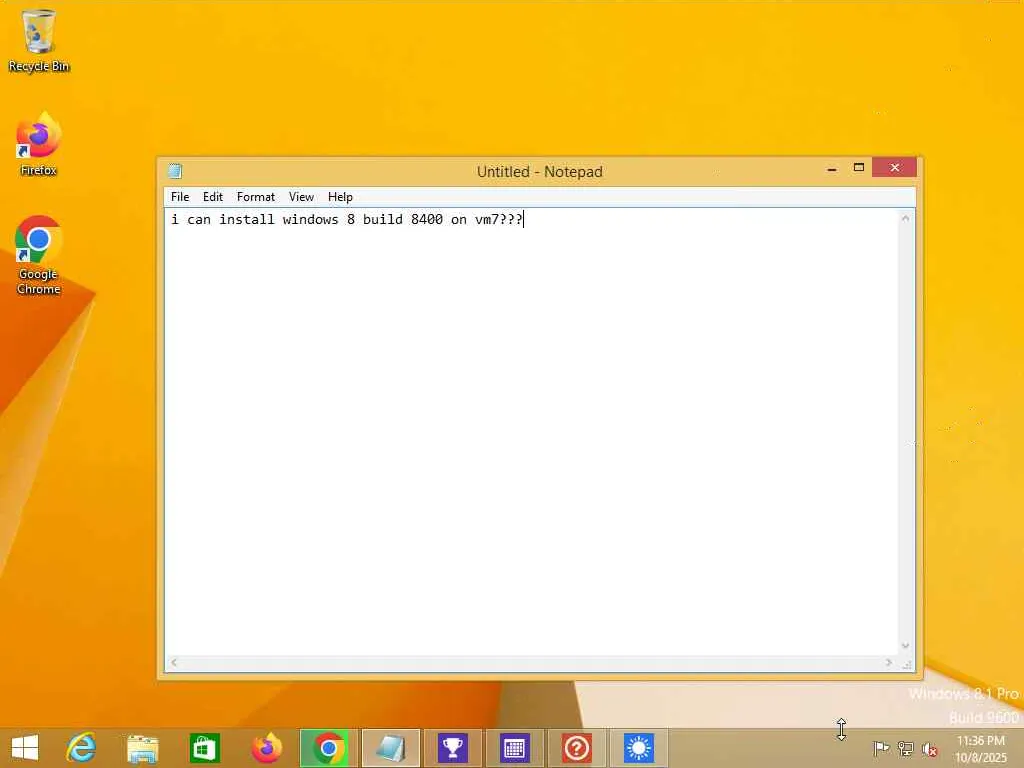Click the Notepad title bar system icon
This screenshot has width=1024, height=768.
point(175,171)
